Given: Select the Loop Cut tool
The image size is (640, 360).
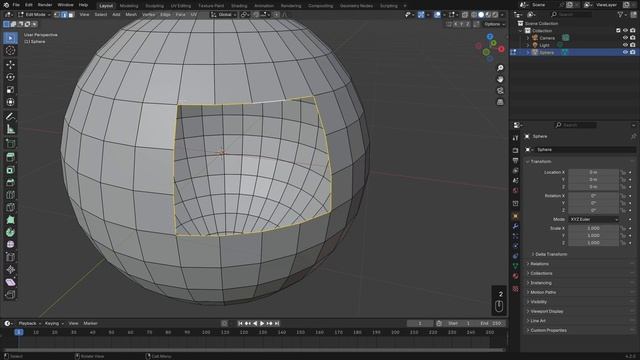Looking at the screenshot, I should 10,195.
